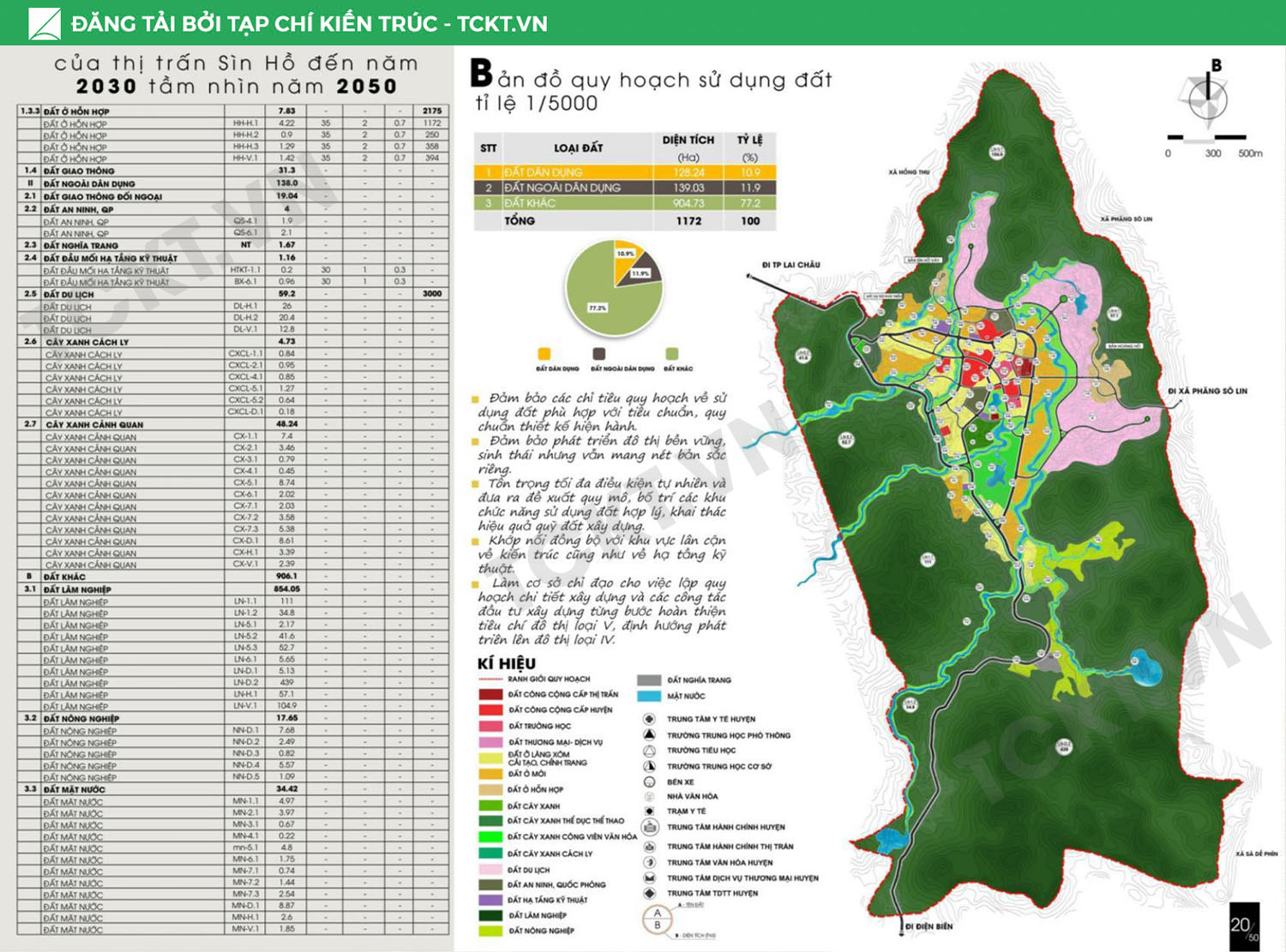This screenshot has width=1286, height=952.
Task: Click the Trường tiểu học legend icon
Action: tap(649, 750)
